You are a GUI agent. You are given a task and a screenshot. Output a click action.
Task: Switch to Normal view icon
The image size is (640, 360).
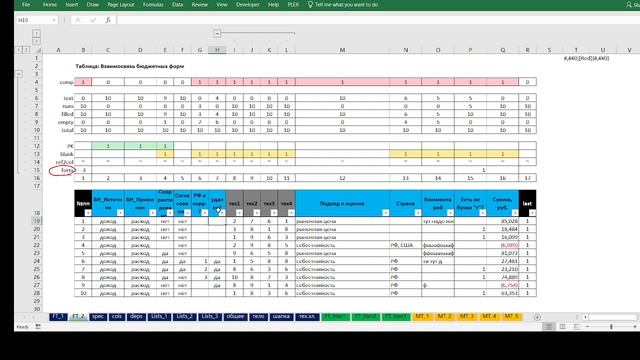549,327
